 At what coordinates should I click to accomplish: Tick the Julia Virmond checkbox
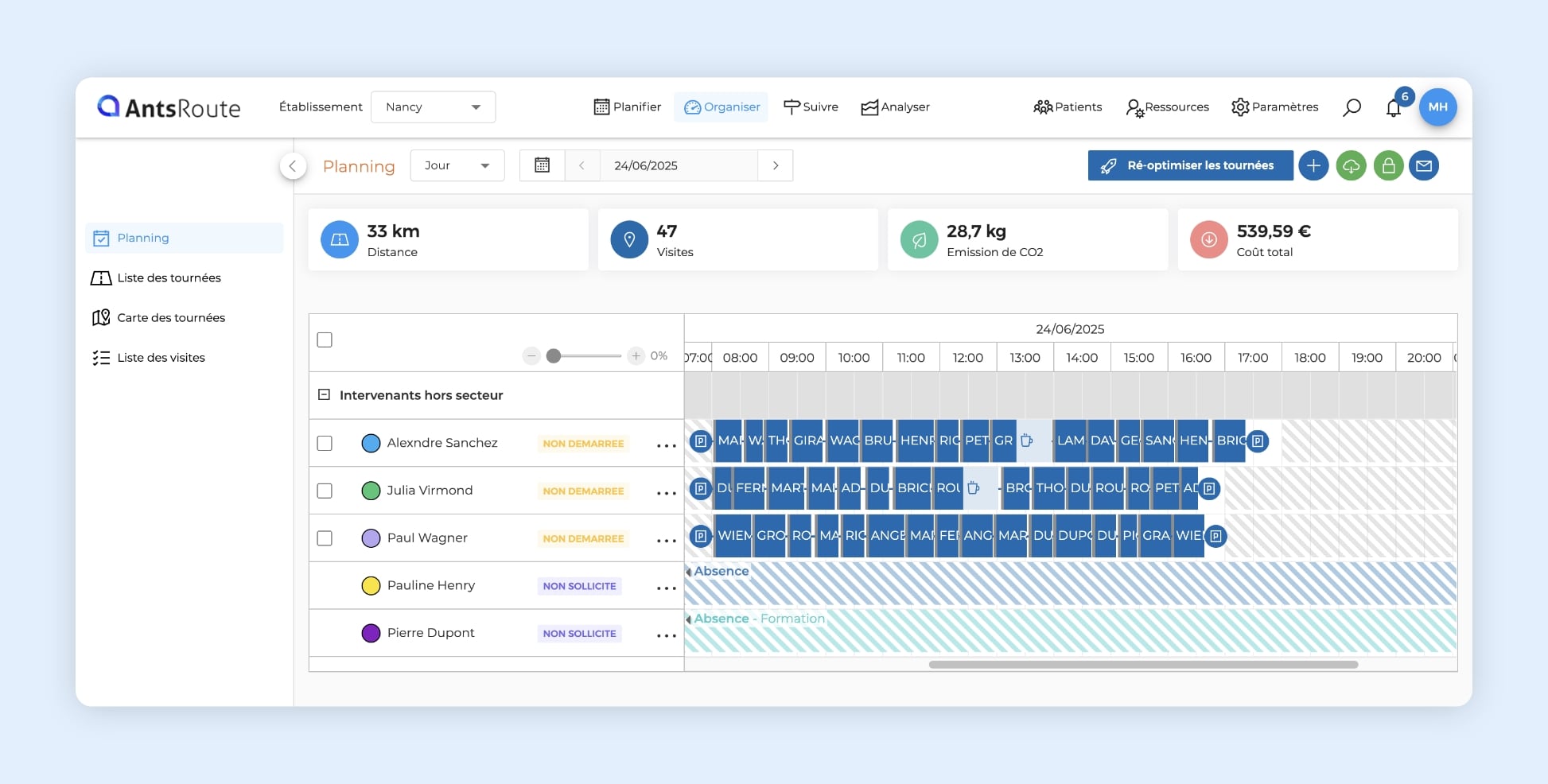pyautogui.click(x=325, y=491)
